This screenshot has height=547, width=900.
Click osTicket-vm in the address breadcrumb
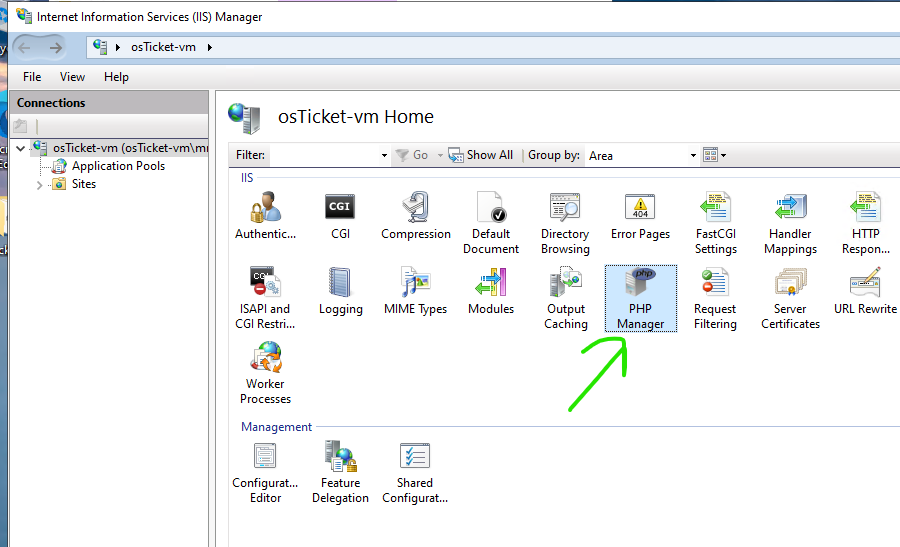pyautogui.click(x=163, y=47)
